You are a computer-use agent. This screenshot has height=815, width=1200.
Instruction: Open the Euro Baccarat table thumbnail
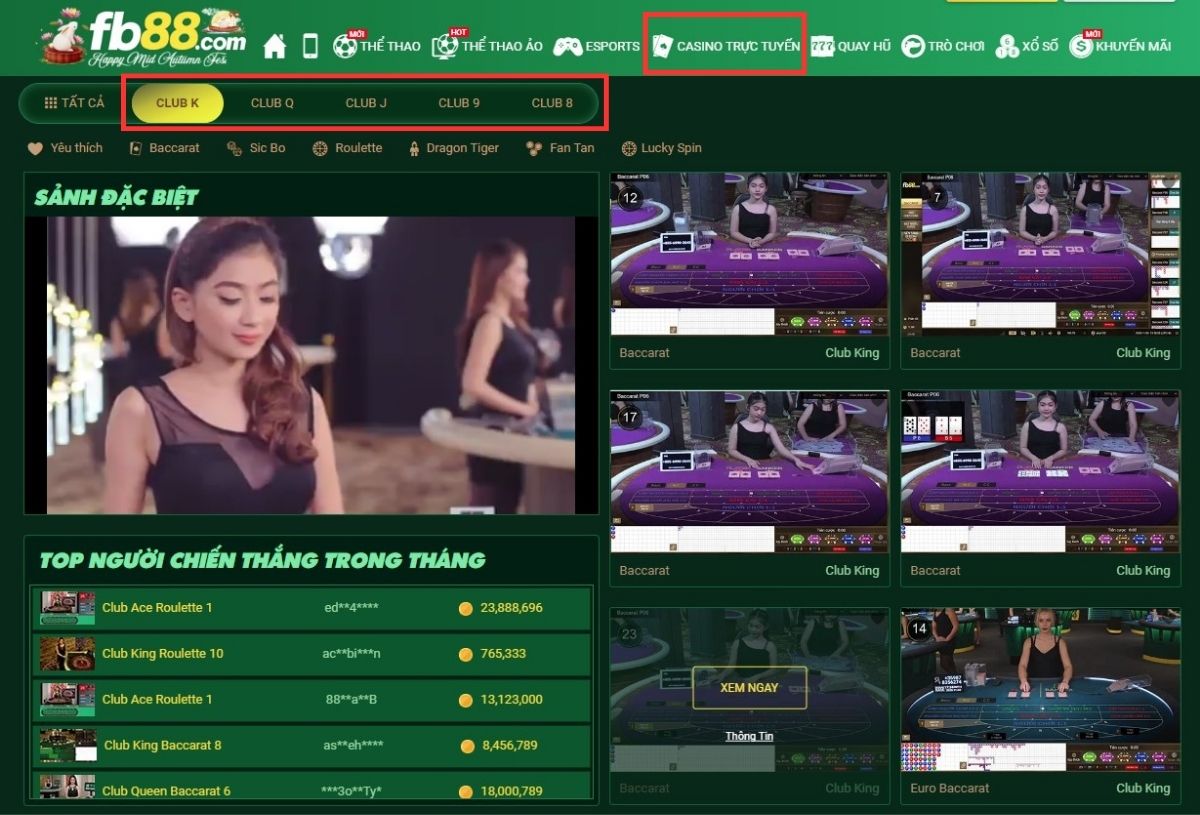[x=1040, y=689]
